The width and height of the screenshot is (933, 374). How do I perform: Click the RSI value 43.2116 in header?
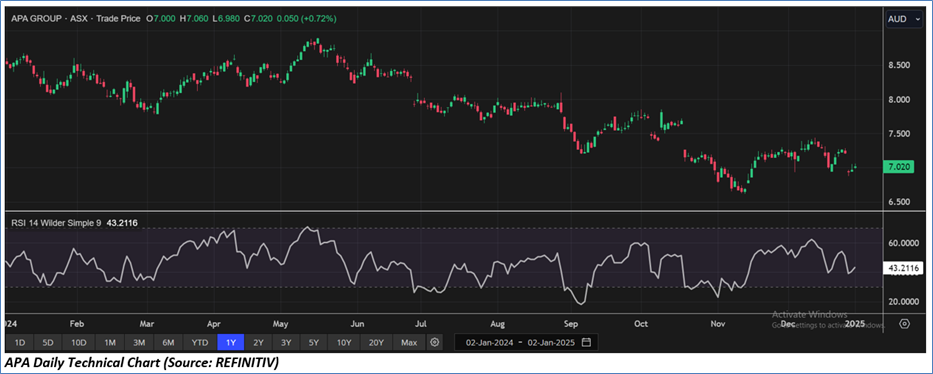pyautogui.click(x=121, y=223)
